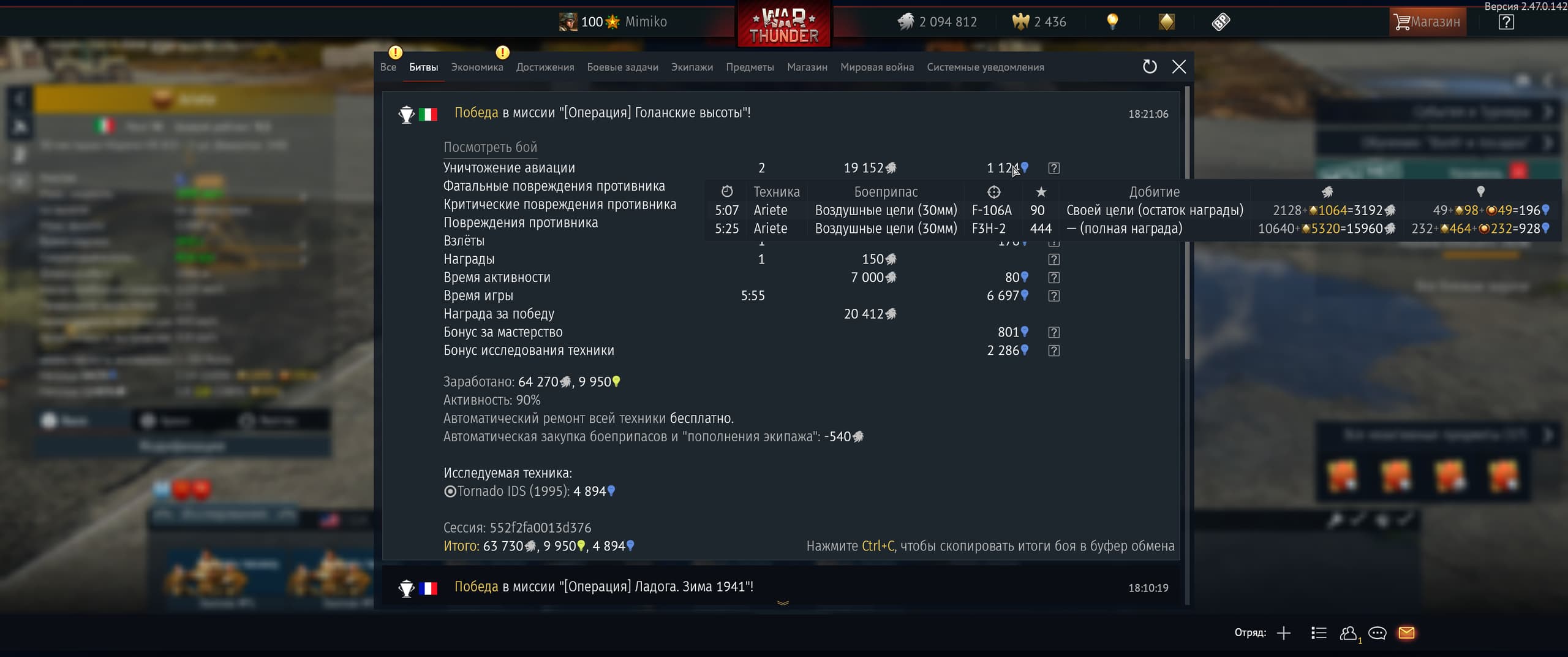The height and width of the screenshot is (657, 1568).
Task: Switch to the Экономика tab
Action: click(477, 67)
